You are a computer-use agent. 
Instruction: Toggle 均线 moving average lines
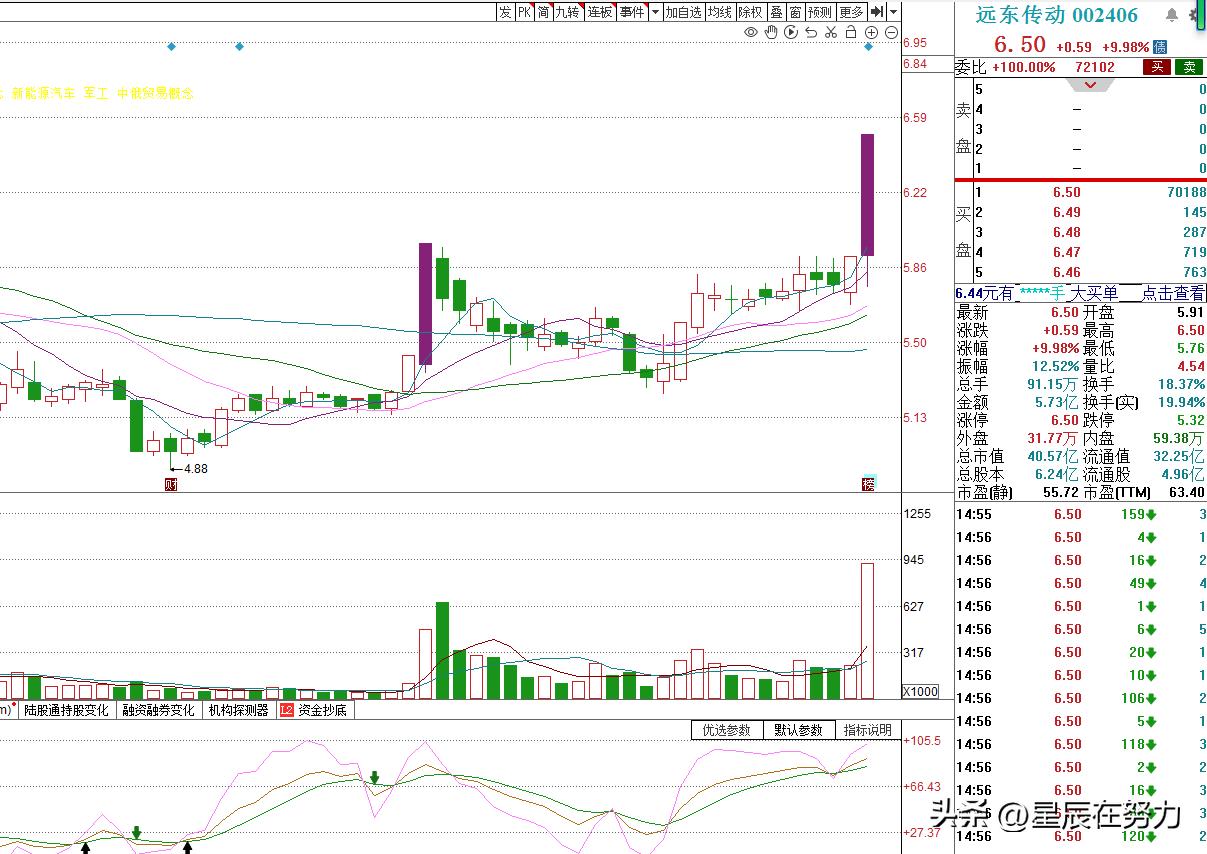pyautogui.click(x=720, y=12)
